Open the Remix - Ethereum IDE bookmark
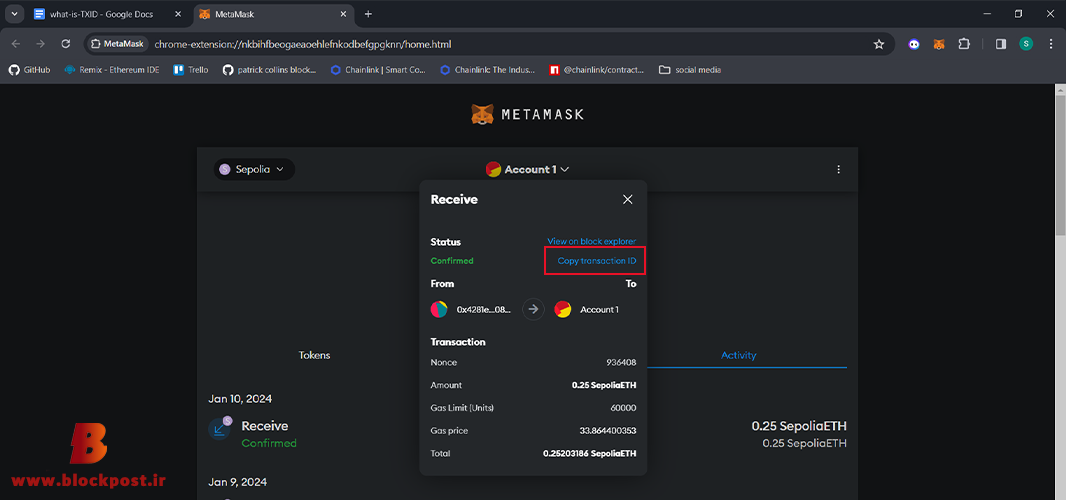Image resolution: width=1066 pixels, height=500 pixels. coord(111,69)
